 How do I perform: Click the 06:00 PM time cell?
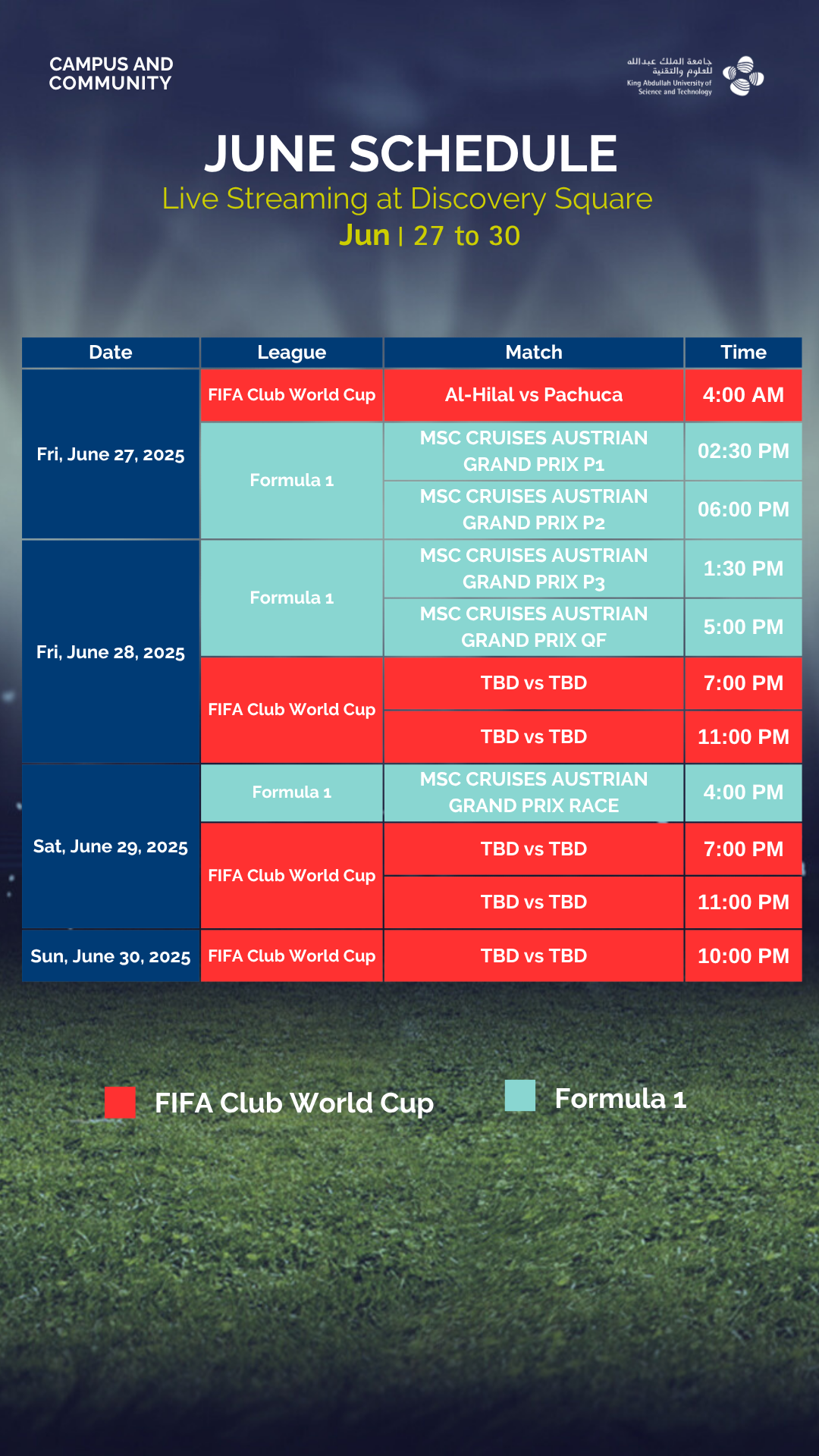point(743,510)
